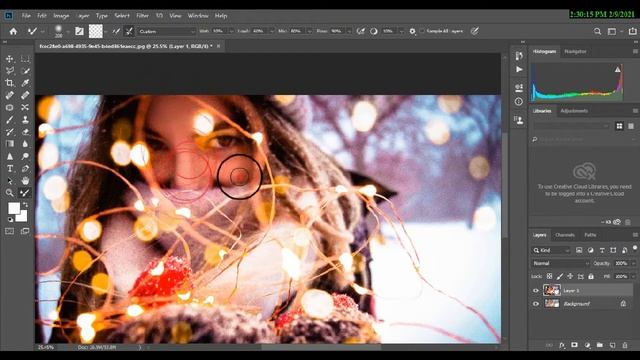The height and width of the screenshot is (360, 640).
Task: Switch to the Navigator tab
Action: (x=575, y=51)
